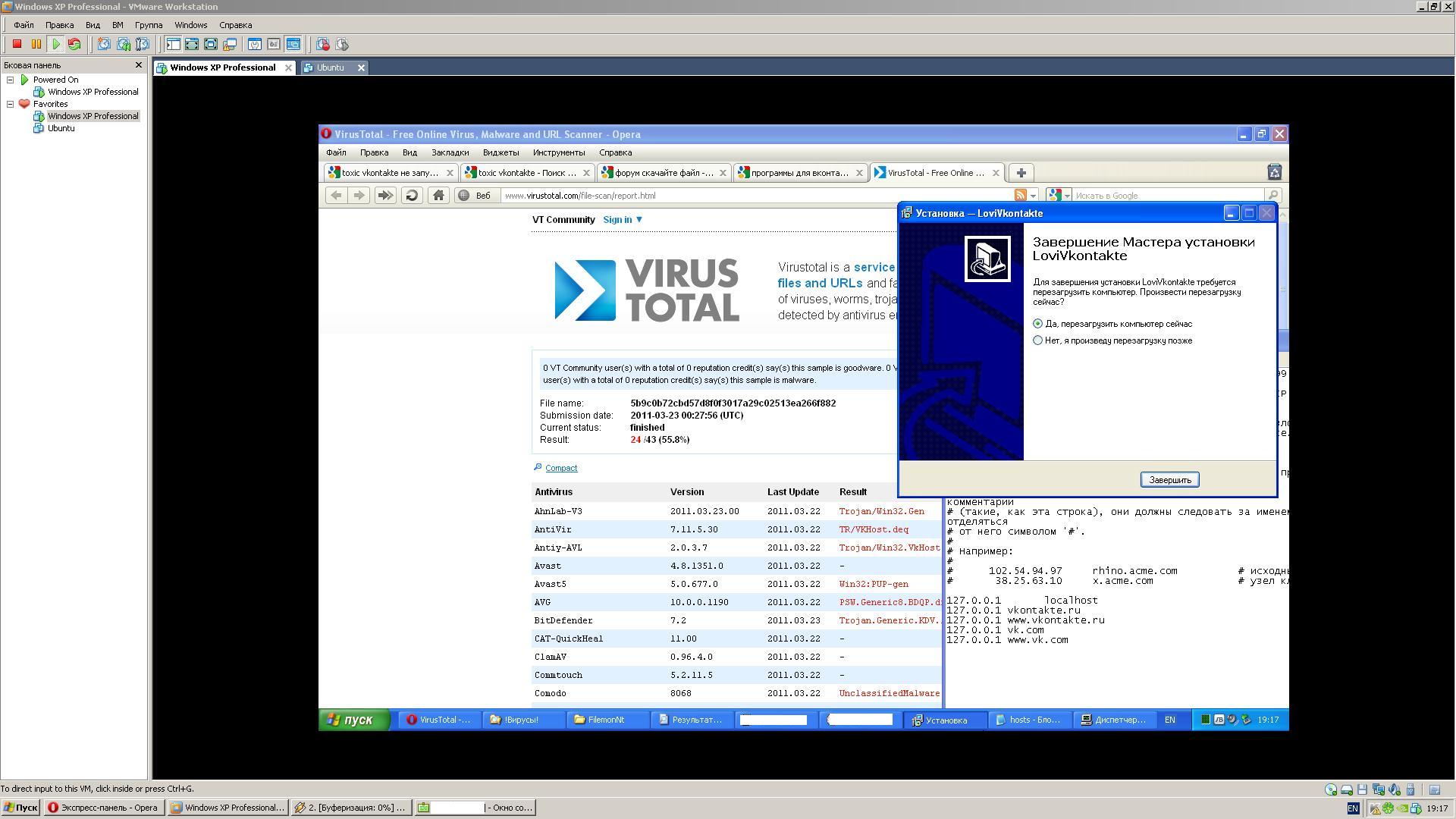
Task: Click the Unity mode toolbar icon
Action: (230, 45)
